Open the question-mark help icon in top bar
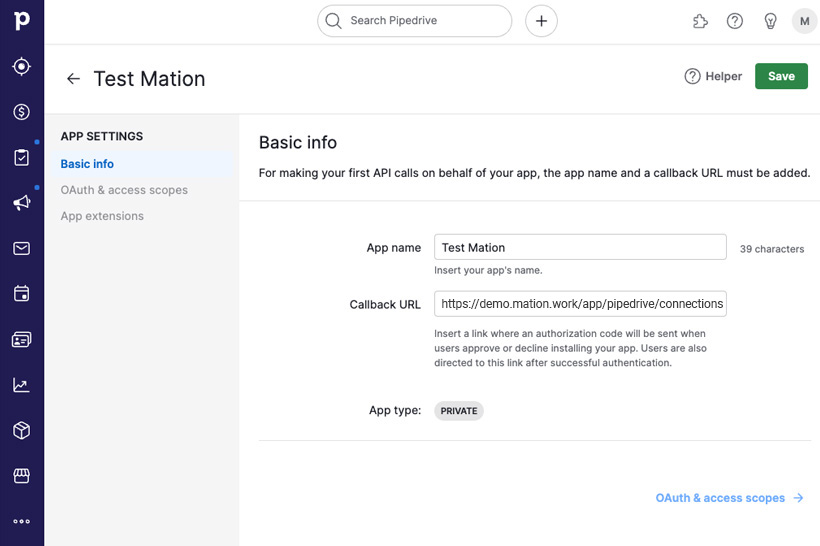820x546 pixels. [735, 21]
